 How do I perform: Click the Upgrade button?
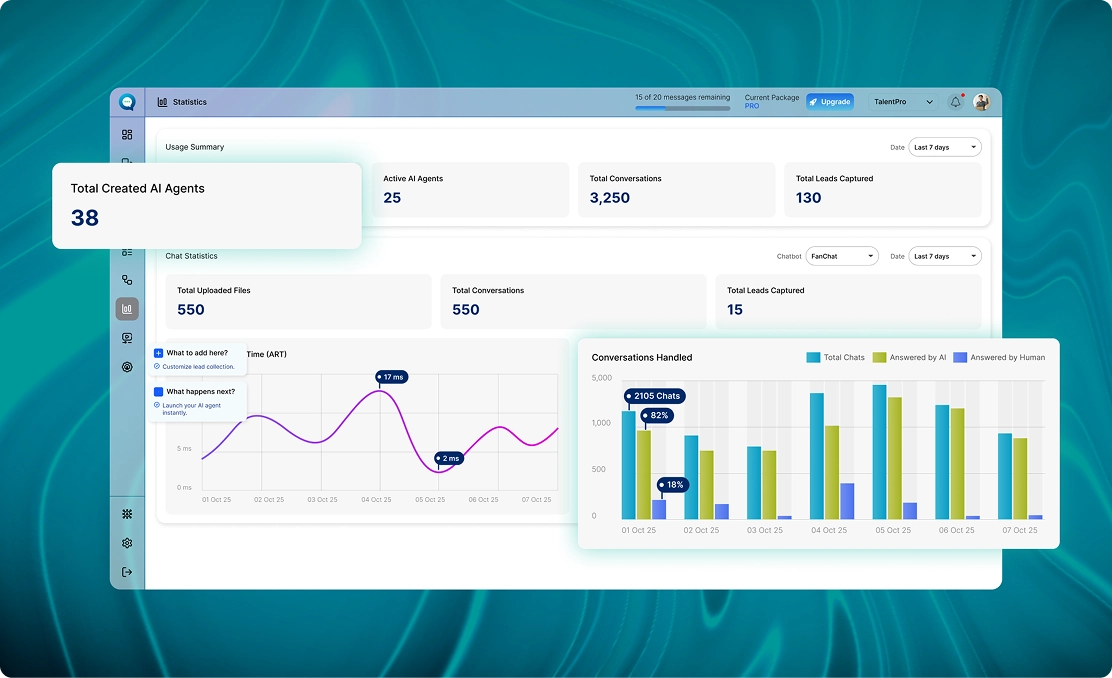pyautogui.click(x=830, y=102)
